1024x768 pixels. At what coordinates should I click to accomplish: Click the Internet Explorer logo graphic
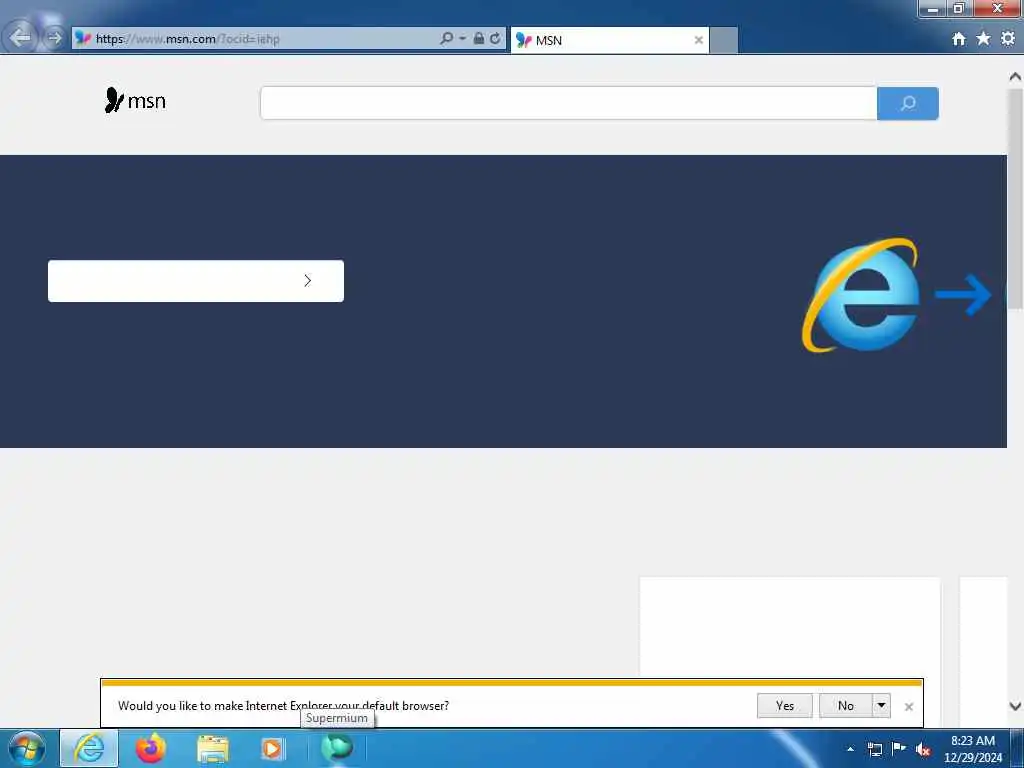[860, 295]
